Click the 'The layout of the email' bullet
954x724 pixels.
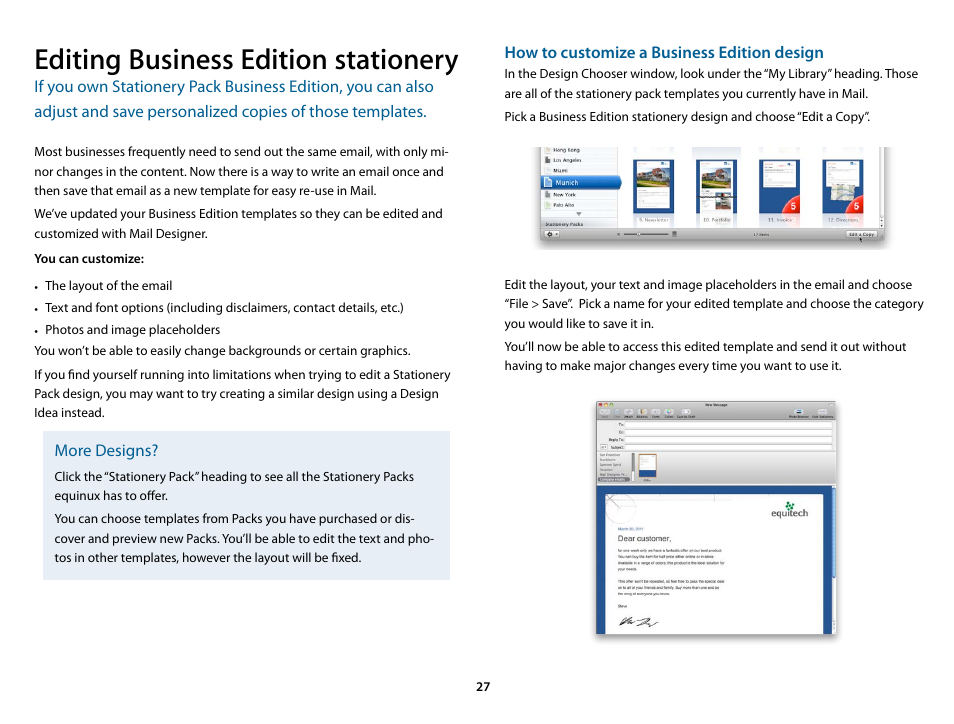pyautogui.click(x=108, y=285)
